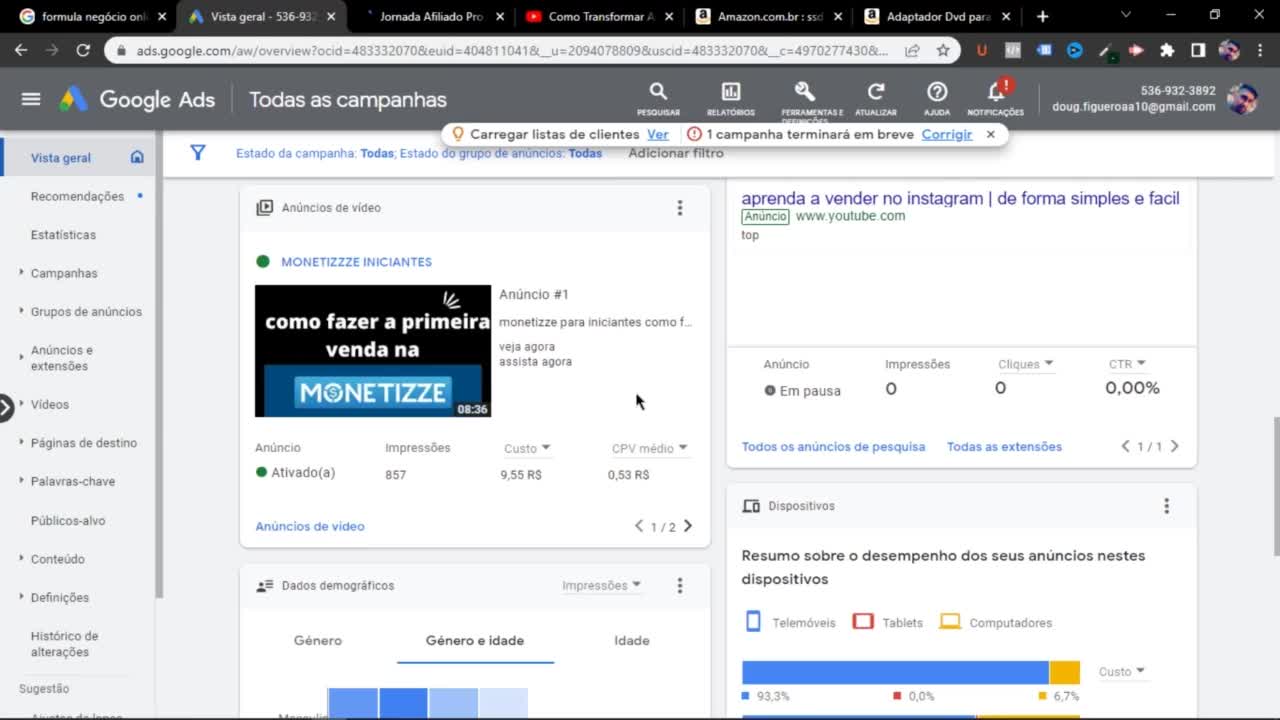Open Todos os anúncios de pesquisa link
Viewport: 1280px width, 720px height.
833,447
